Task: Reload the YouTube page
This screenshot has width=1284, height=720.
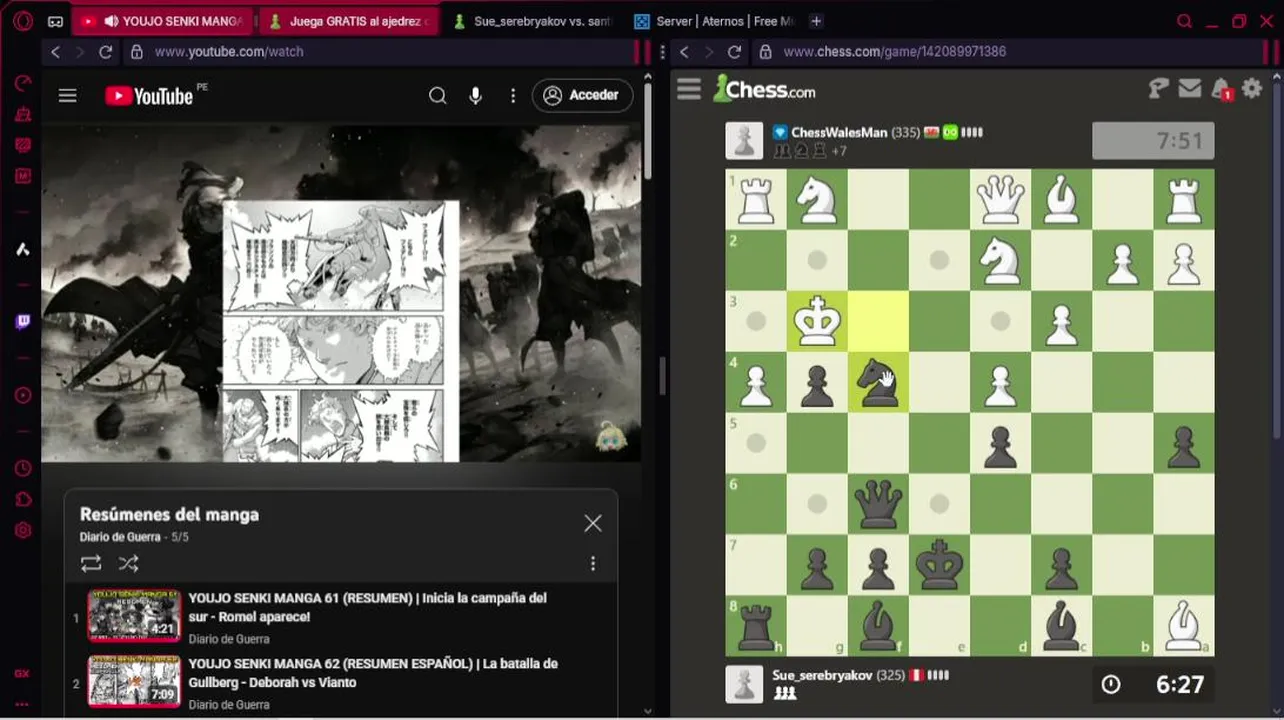Action: tap(105, 52)
